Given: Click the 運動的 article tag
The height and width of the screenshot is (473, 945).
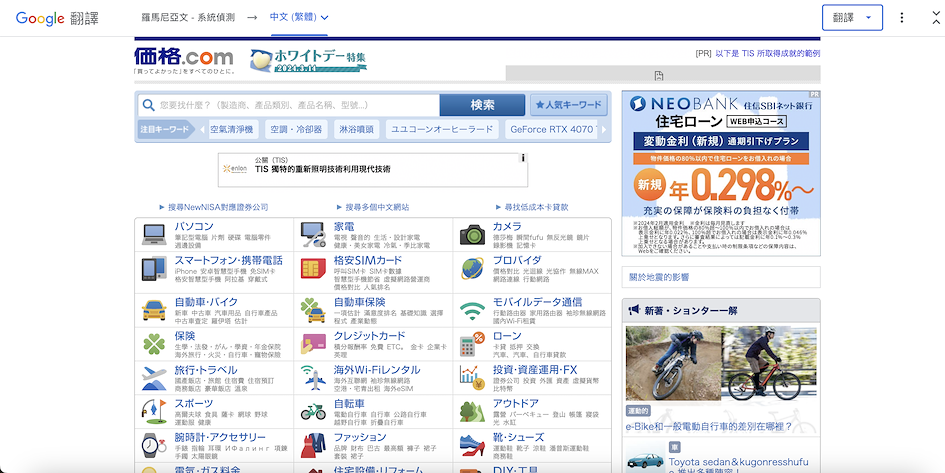Looking at the screenshot, I should [638, 411].
